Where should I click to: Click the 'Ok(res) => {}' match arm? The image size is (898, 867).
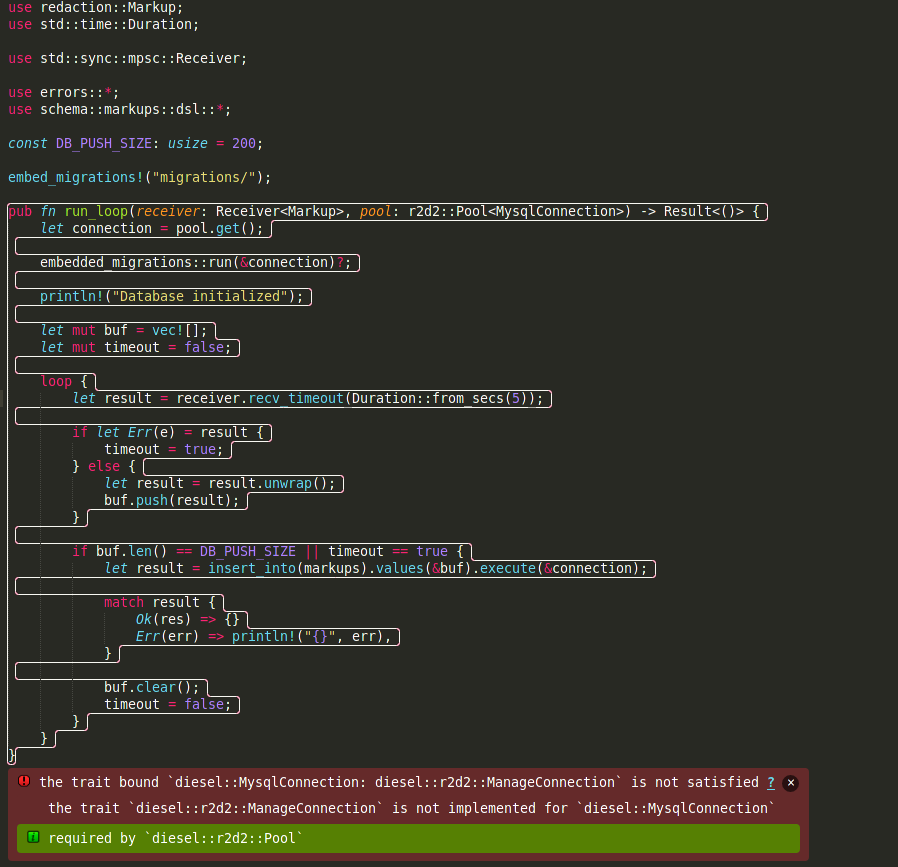[x=188, y=620]
